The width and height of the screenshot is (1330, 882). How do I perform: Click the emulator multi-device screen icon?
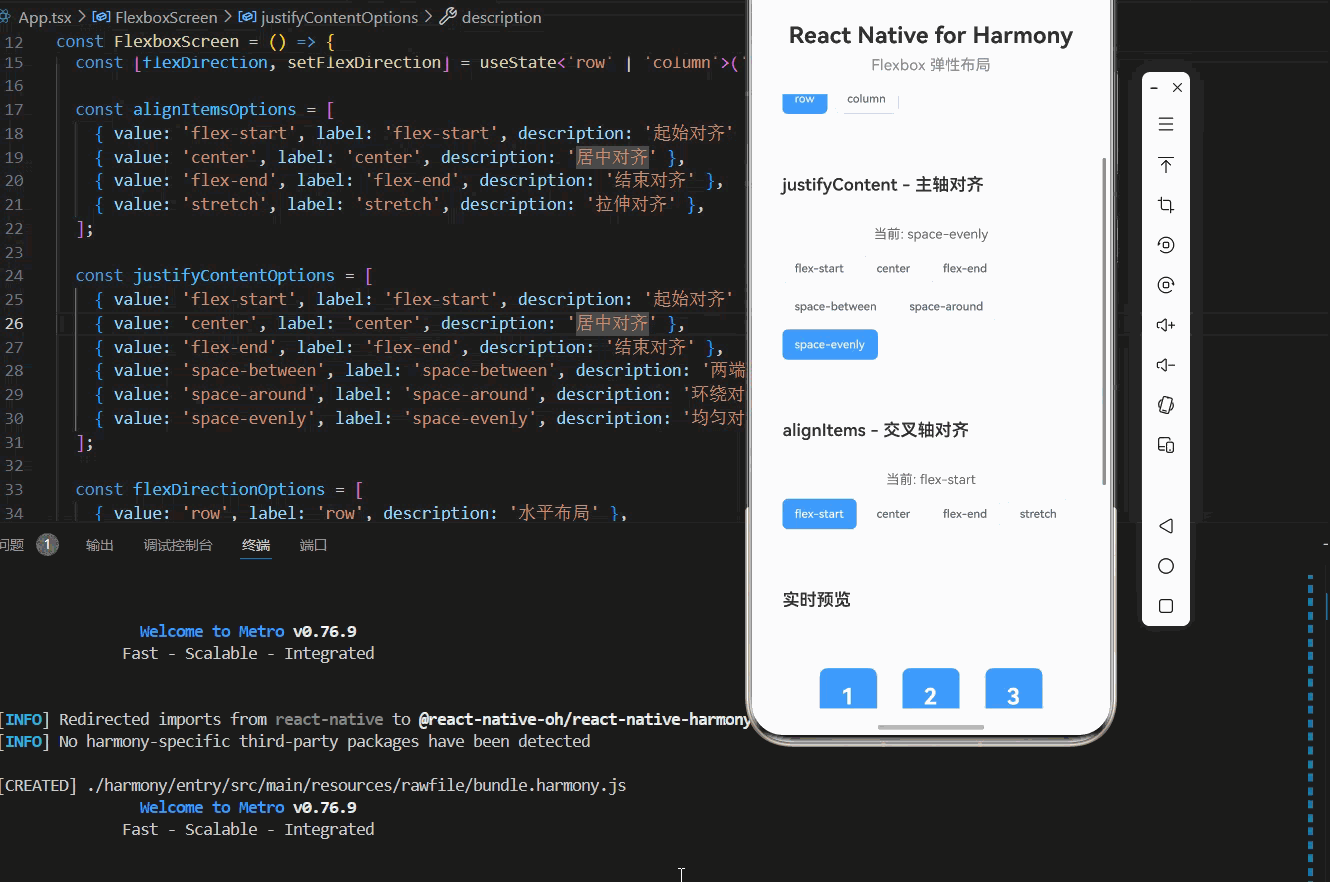tap(1166, 445)
